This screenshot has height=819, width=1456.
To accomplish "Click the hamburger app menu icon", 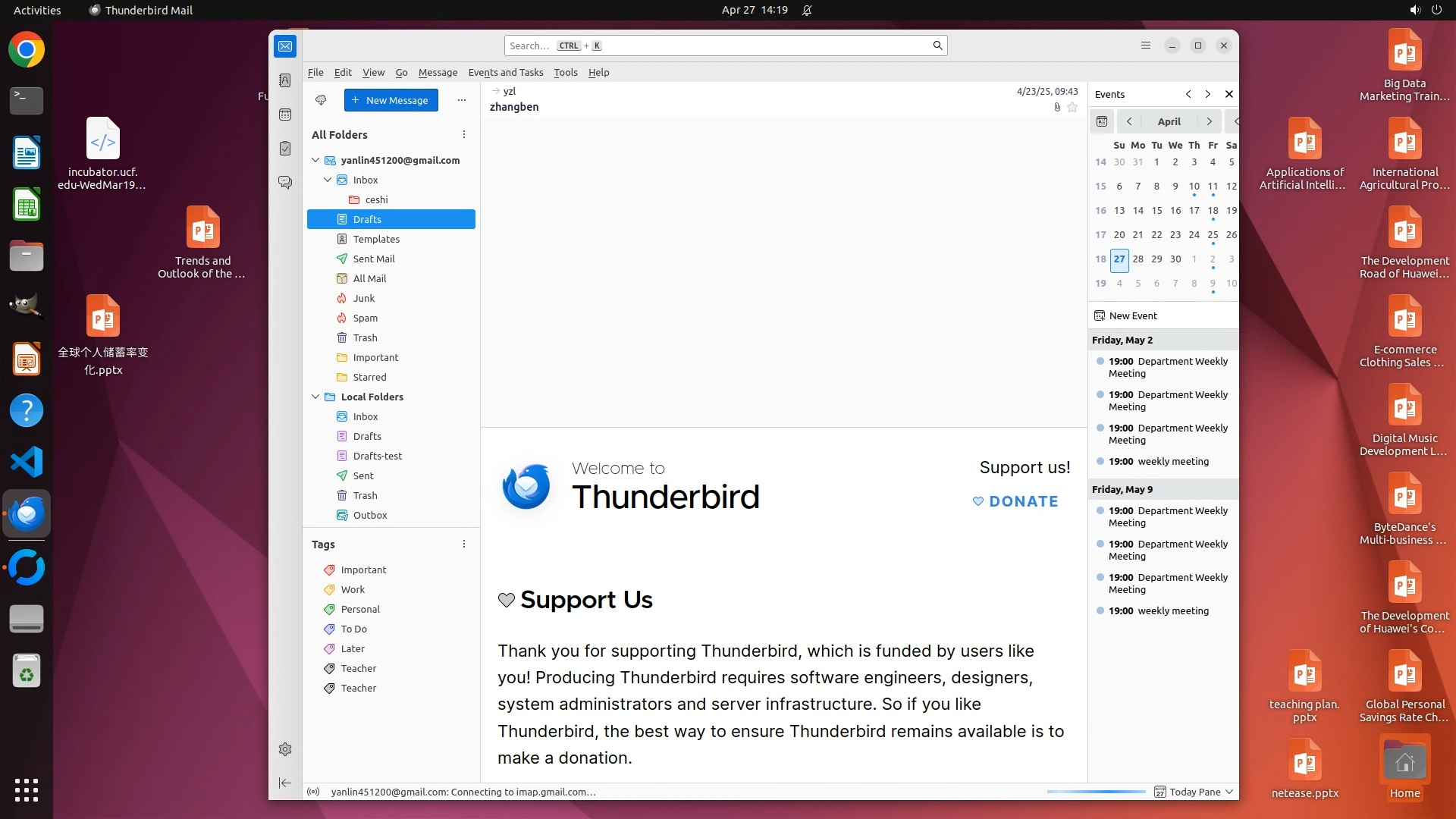I will point(1145,45).
